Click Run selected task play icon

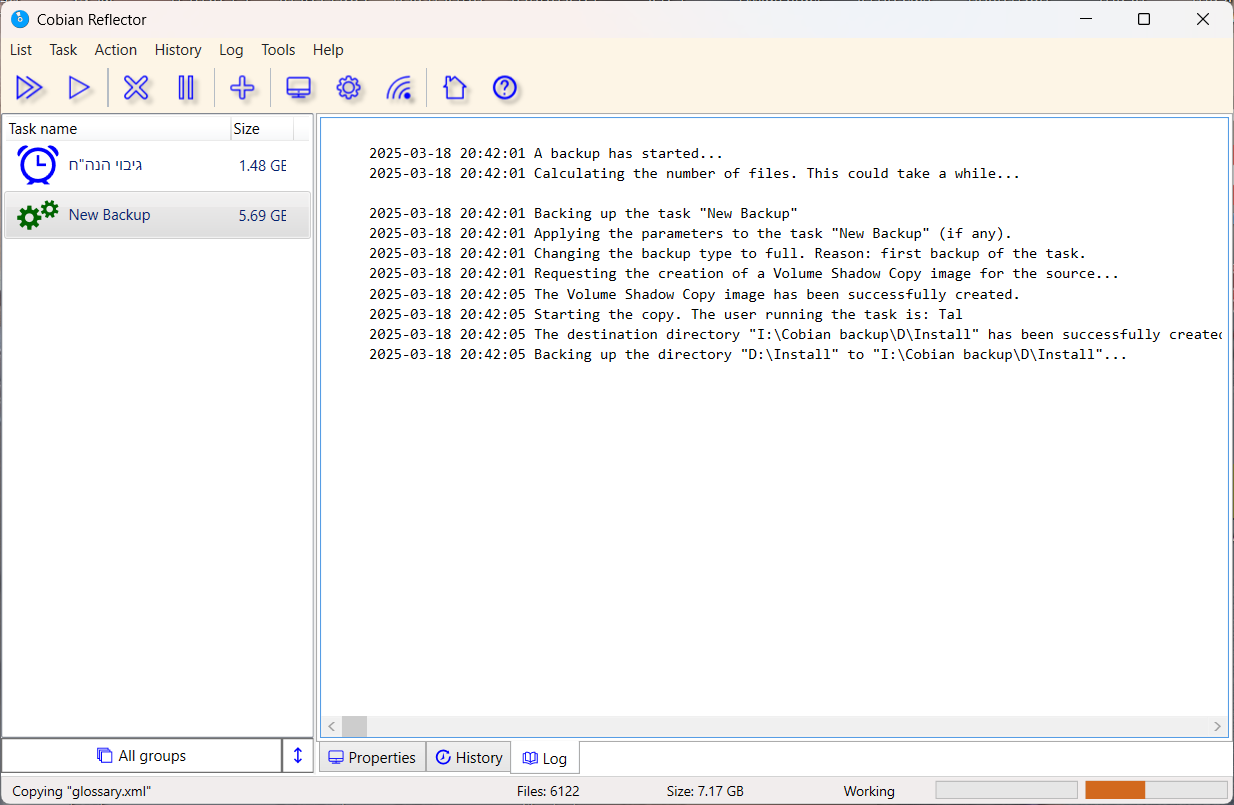79,88
